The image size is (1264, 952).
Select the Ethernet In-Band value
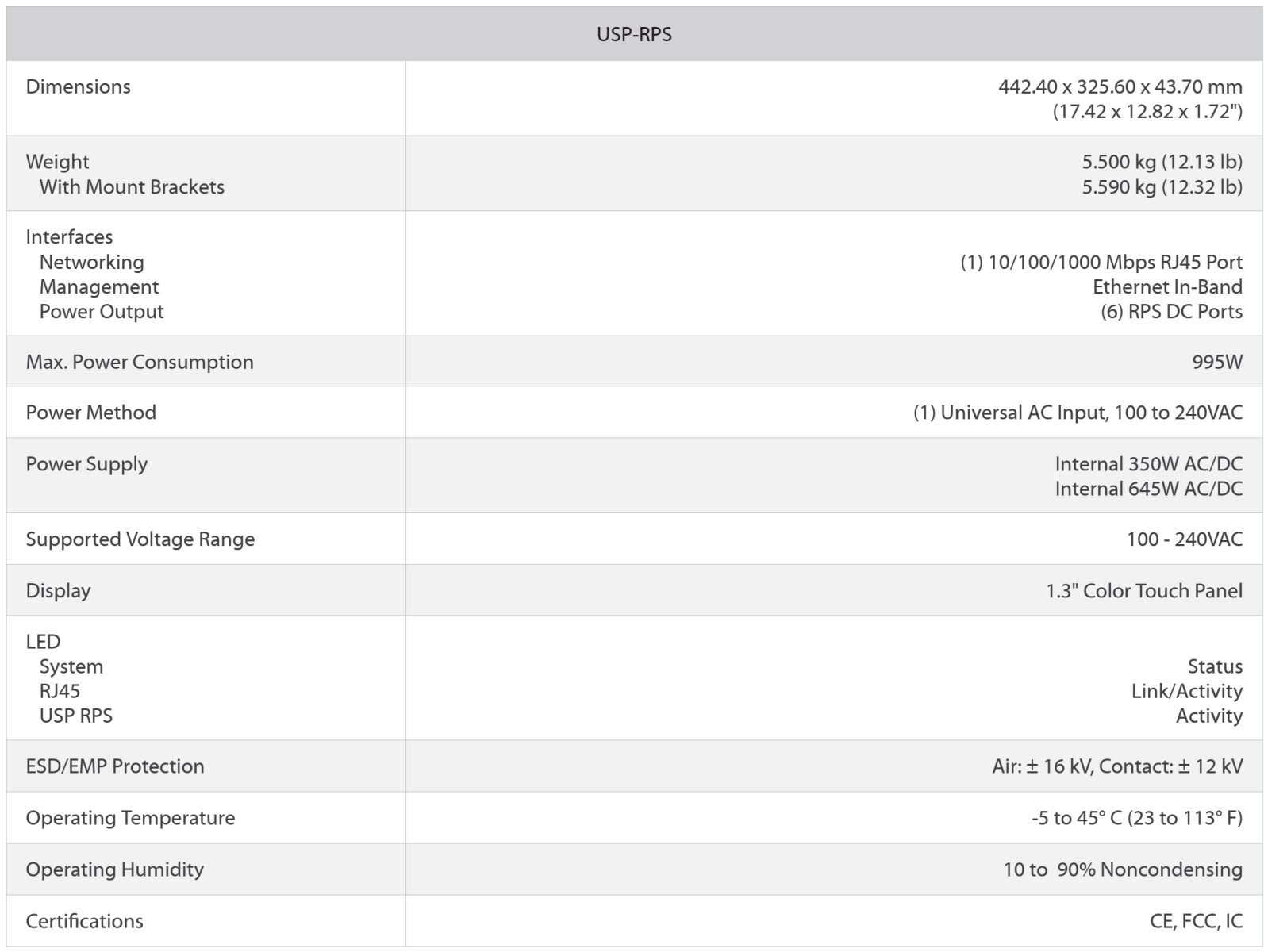pyautogui.click(x=1167, y=286)
